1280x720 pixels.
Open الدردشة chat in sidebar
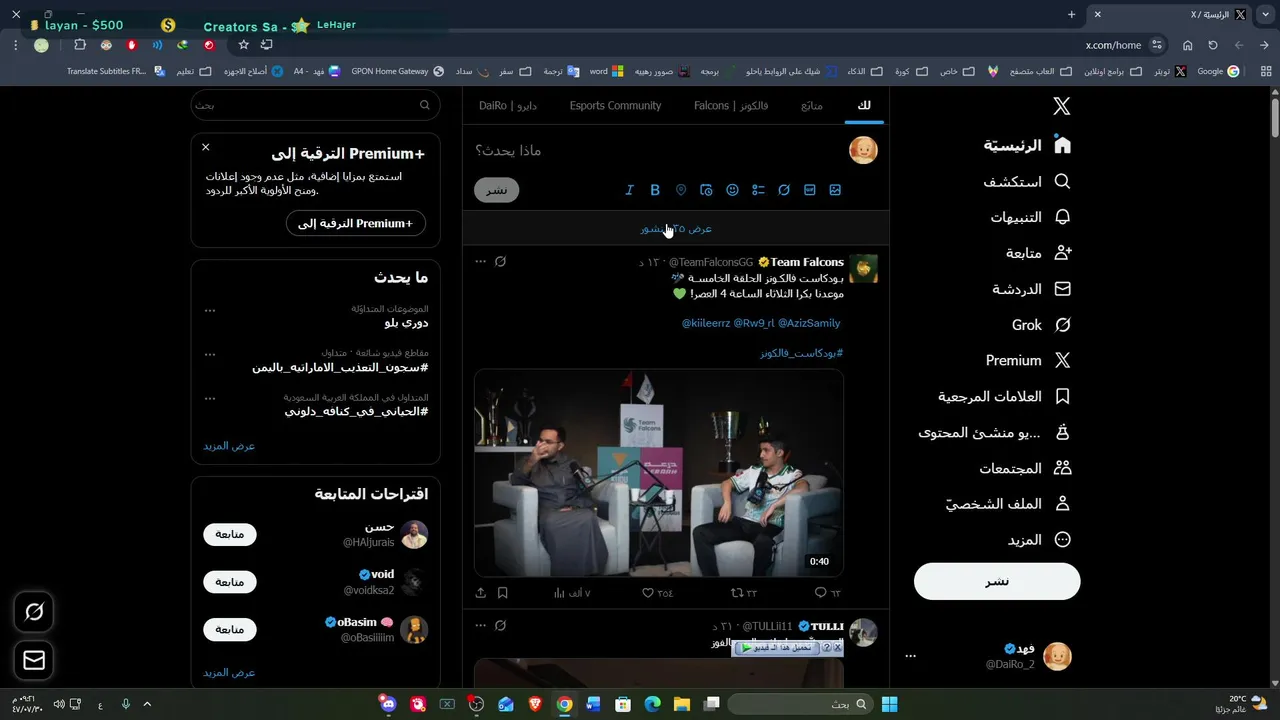1032,289
